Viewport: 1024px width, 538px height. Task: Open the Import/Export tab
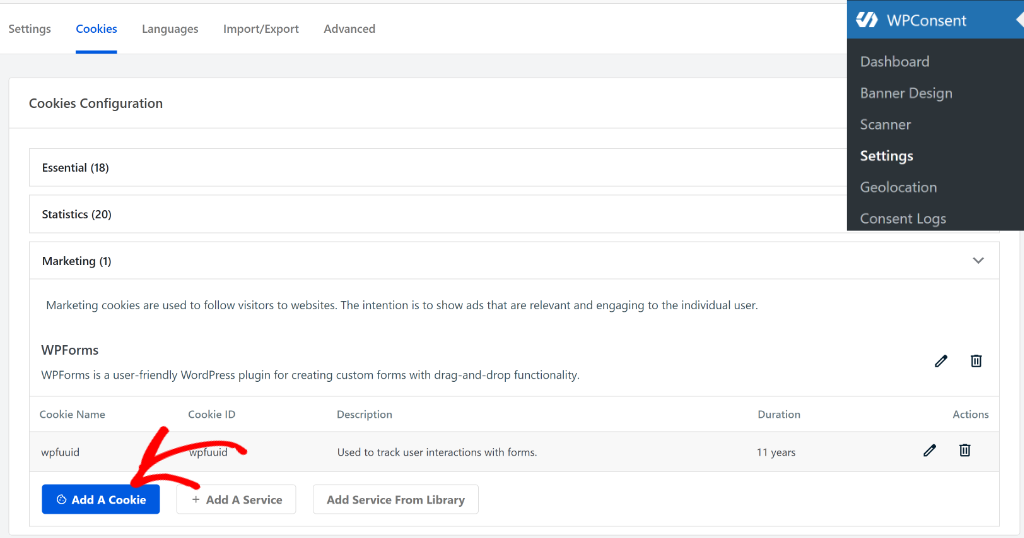pyautogui.click(x=261, y=29)
